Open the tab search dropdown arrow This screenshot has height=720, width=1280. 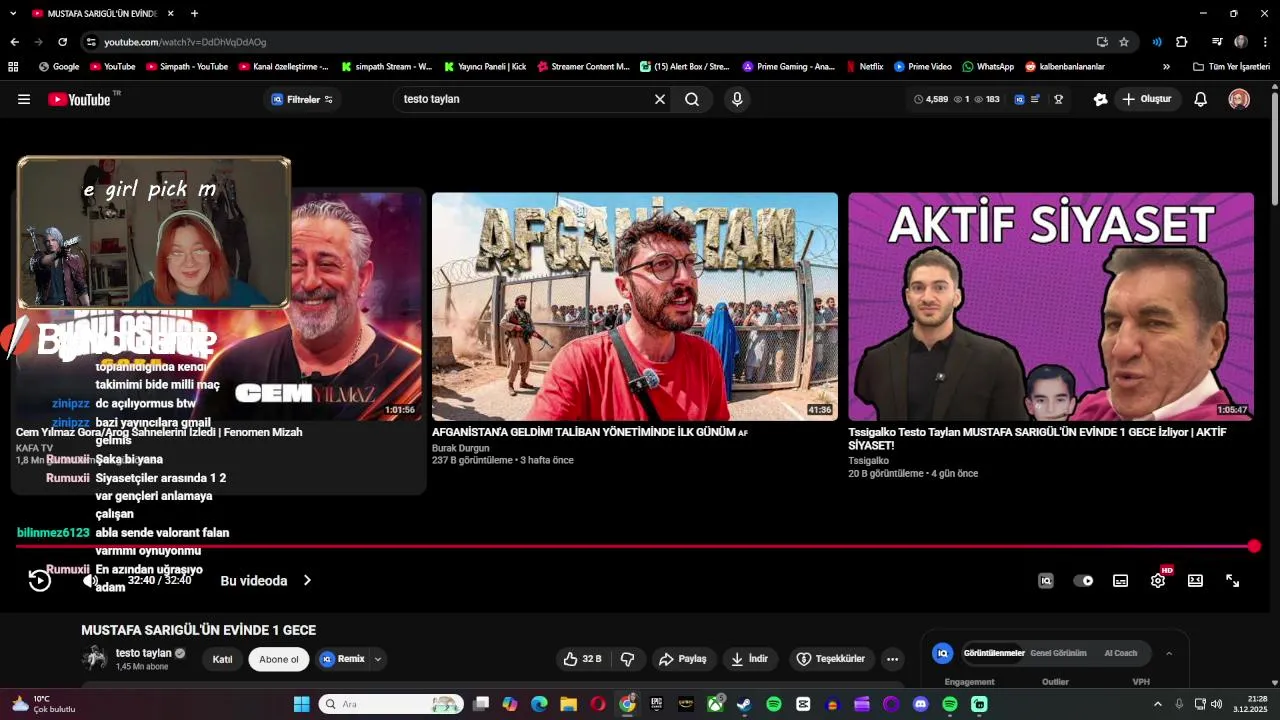[x=13, y=13]
